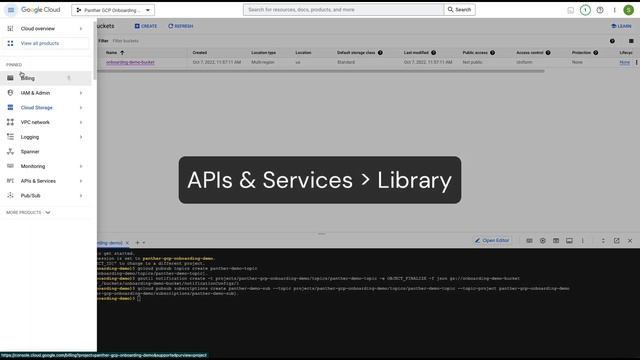Open the green user account avatar
This screenshot has height=360, width=640.
coord(629,10)
